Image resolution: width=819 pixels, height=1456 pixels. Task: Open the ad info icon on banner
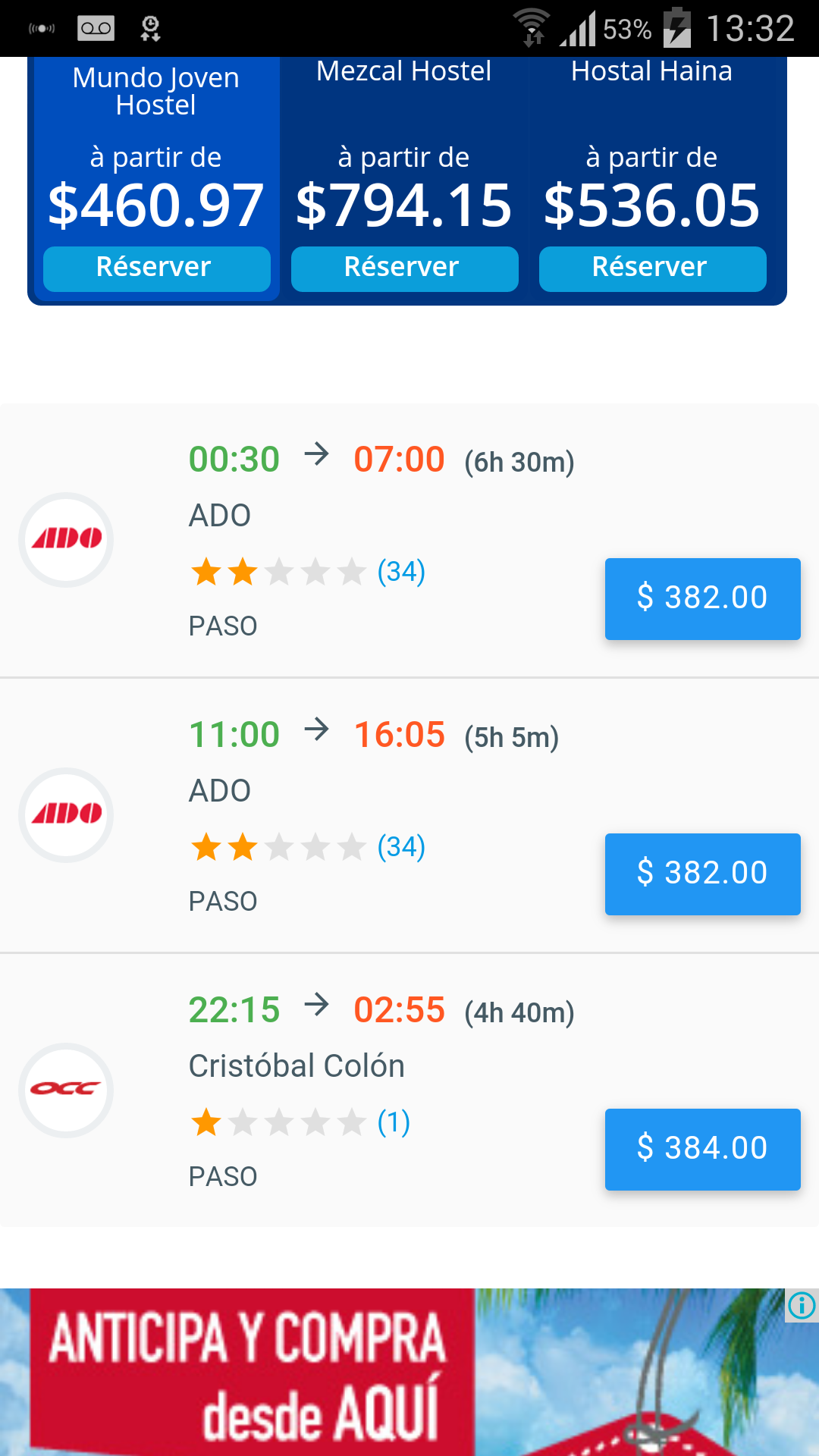802,1305
